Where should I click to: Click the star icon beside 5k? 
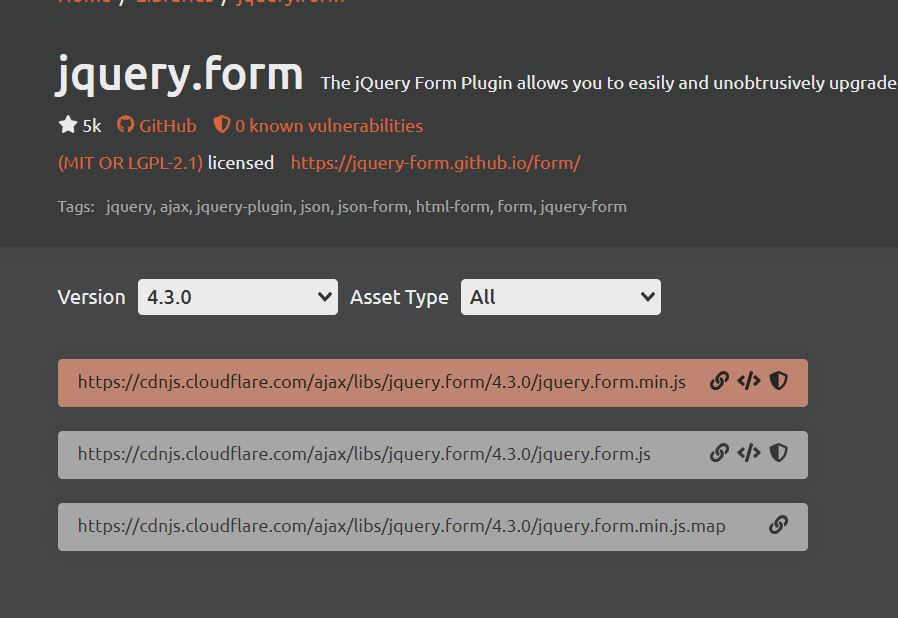click(68, 124)
